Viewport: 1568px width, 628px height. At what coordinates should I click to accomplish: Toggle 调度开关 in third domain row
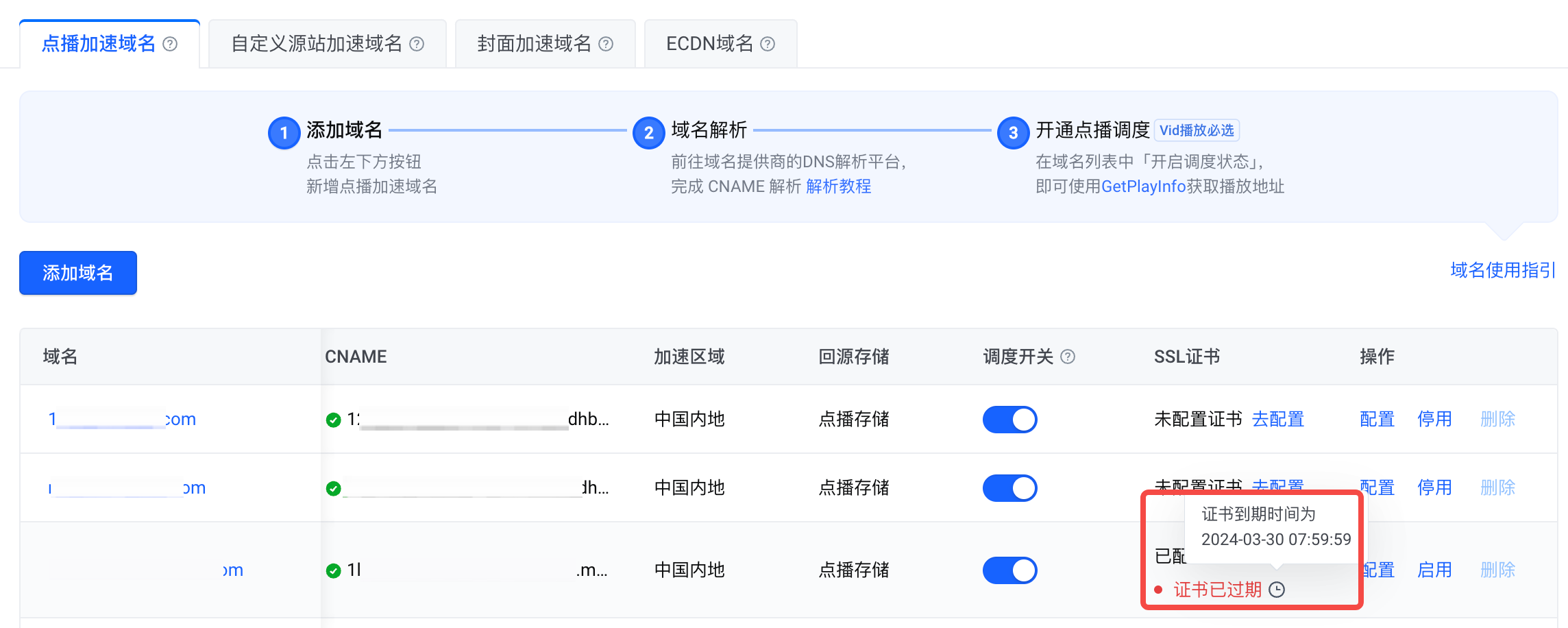(1010, 570)
